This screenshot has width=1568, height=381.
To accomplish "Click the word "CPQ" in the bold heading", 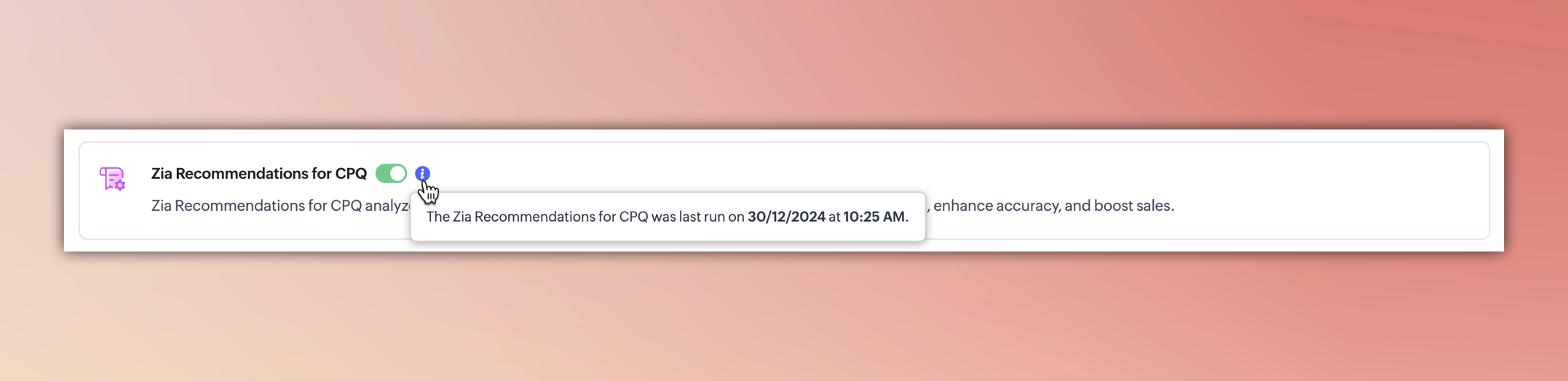I will tap(351, 174).
